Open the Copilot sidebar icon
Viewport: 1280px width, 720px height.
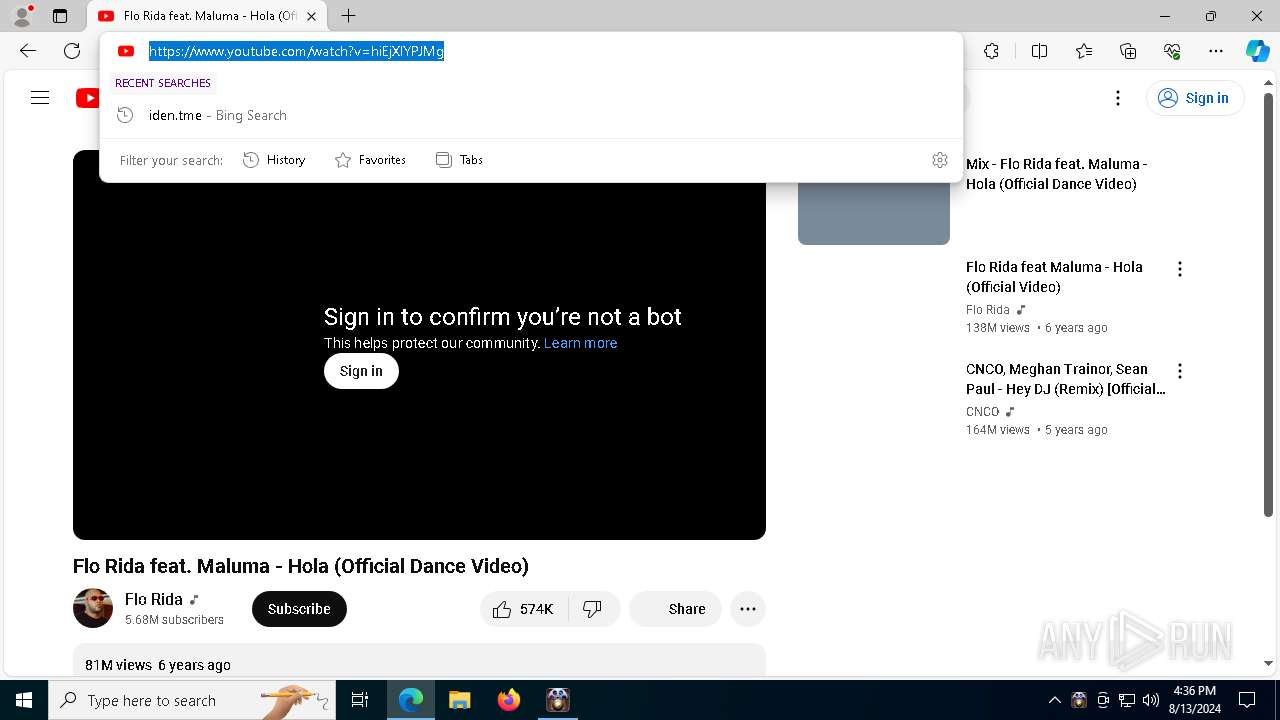[1257, 51]
